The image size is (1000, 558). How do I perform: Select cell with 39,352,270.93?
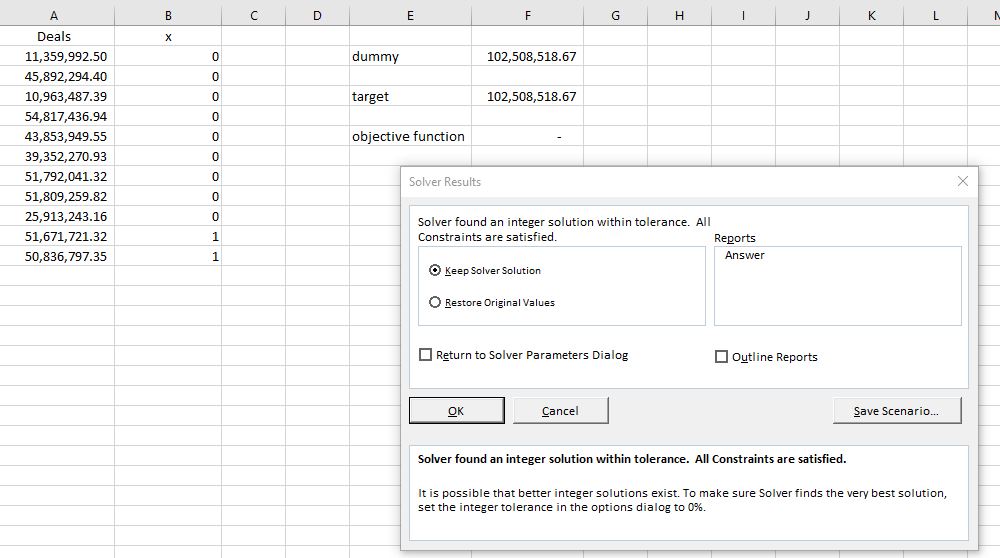click(57, 156)
